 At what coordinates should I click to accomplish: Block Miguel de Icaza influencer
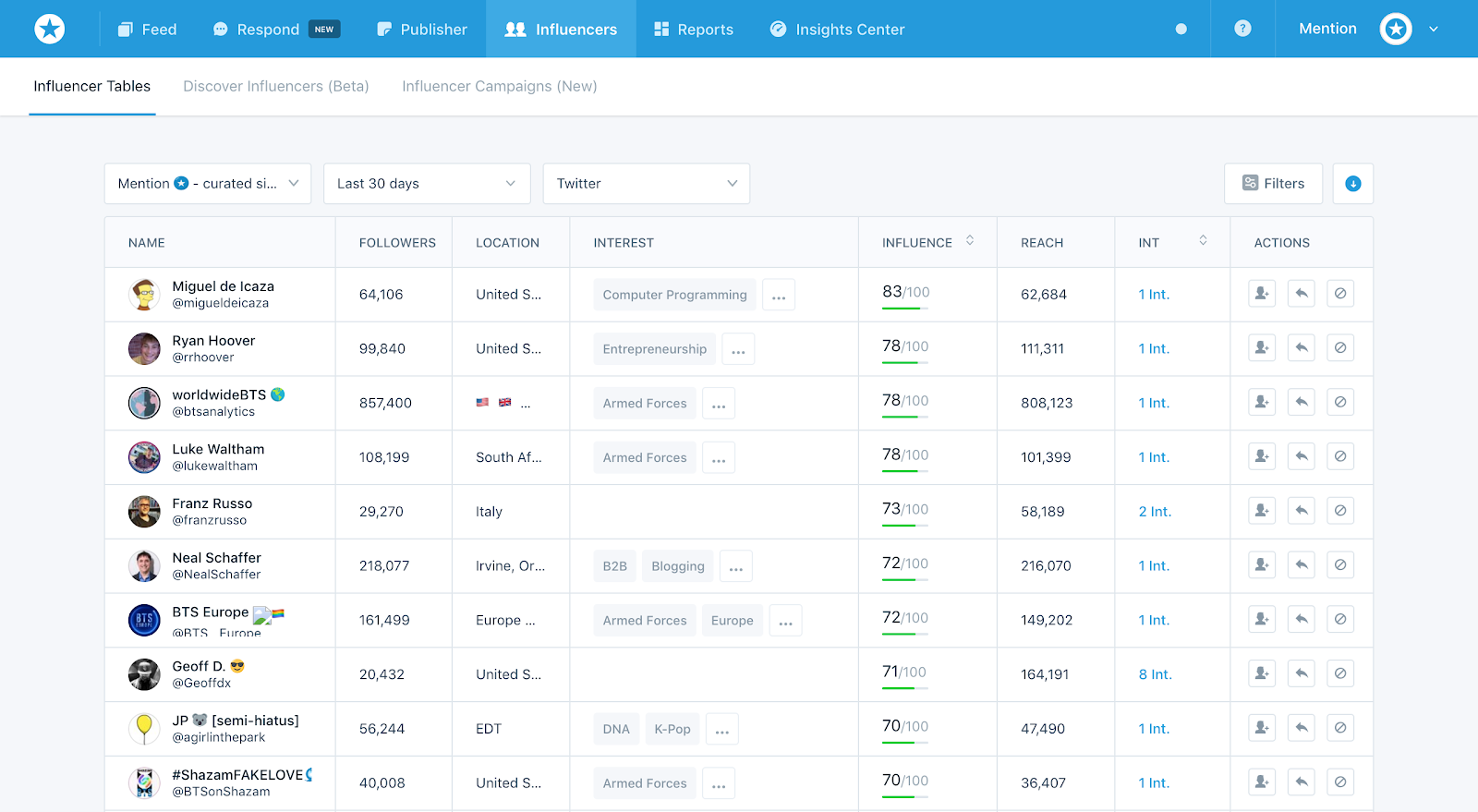(x=1340, y=294)
